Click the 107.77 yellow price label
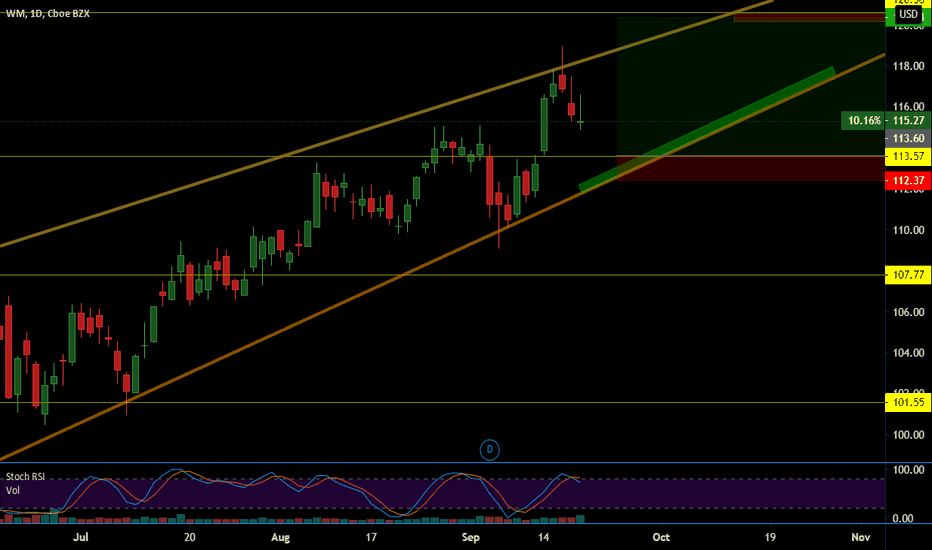 pos(908,275)
